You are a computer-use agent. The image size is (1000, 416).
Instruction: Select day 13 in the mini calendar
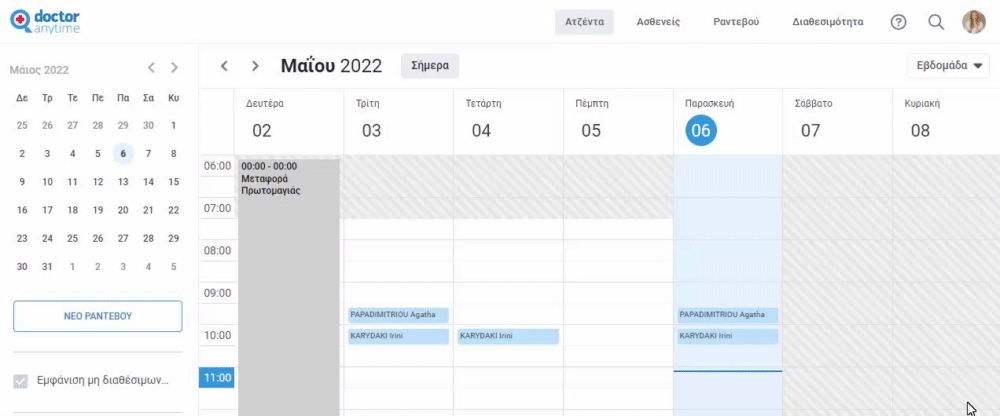click(x=123, y=182)
